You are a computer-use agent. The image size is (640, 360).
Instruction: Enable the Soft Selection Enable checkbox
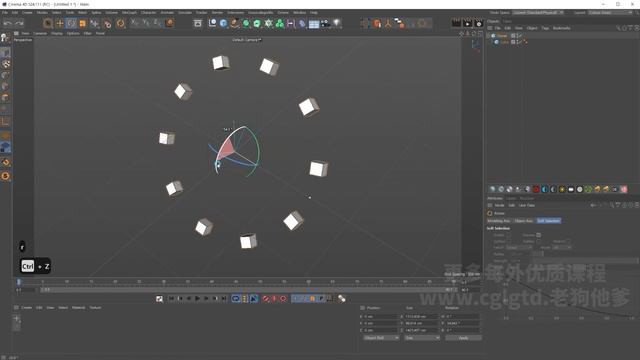click(509, 235)
